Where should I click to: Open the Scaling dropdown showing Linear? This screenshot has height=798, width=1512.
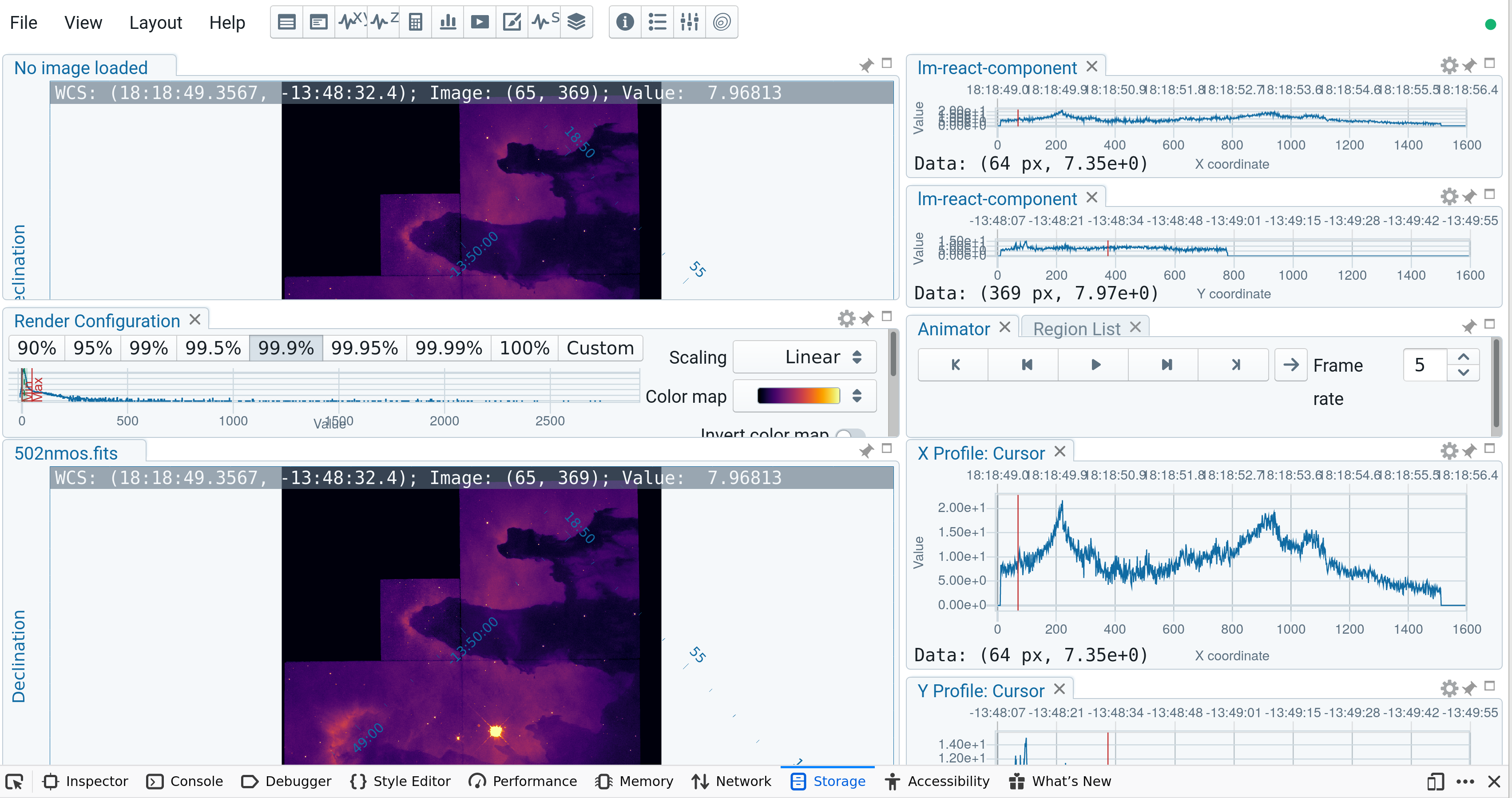(804, 357)
